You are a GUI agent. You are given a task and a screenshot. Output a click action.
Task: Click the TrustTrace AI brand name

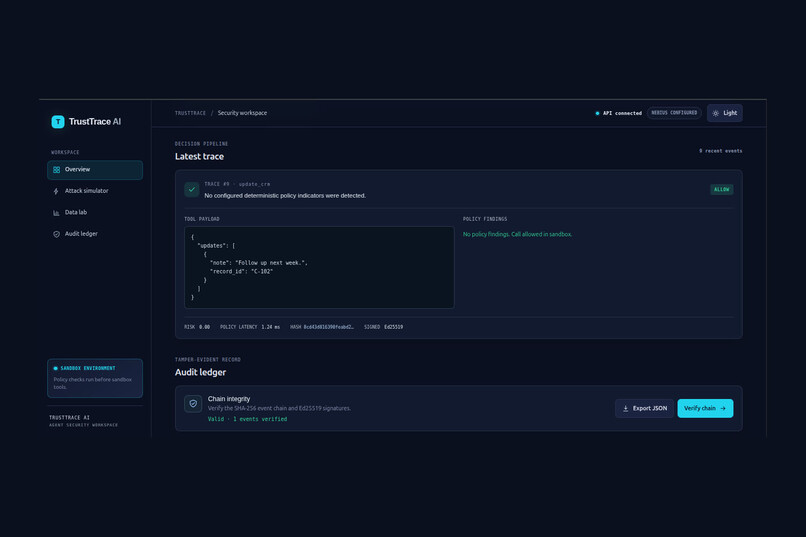[x=95, y=122]
